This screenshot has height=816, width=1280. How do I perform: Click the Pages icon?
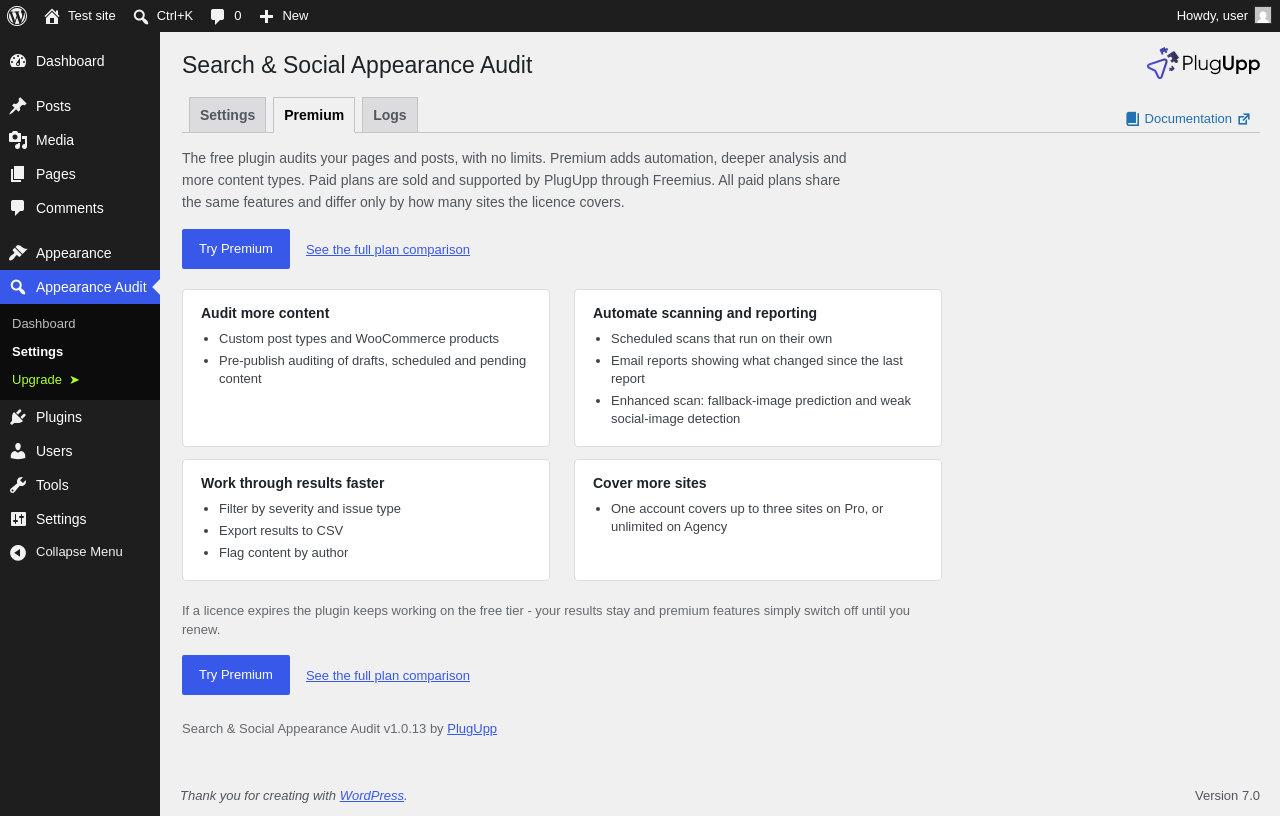coord(18,174)
